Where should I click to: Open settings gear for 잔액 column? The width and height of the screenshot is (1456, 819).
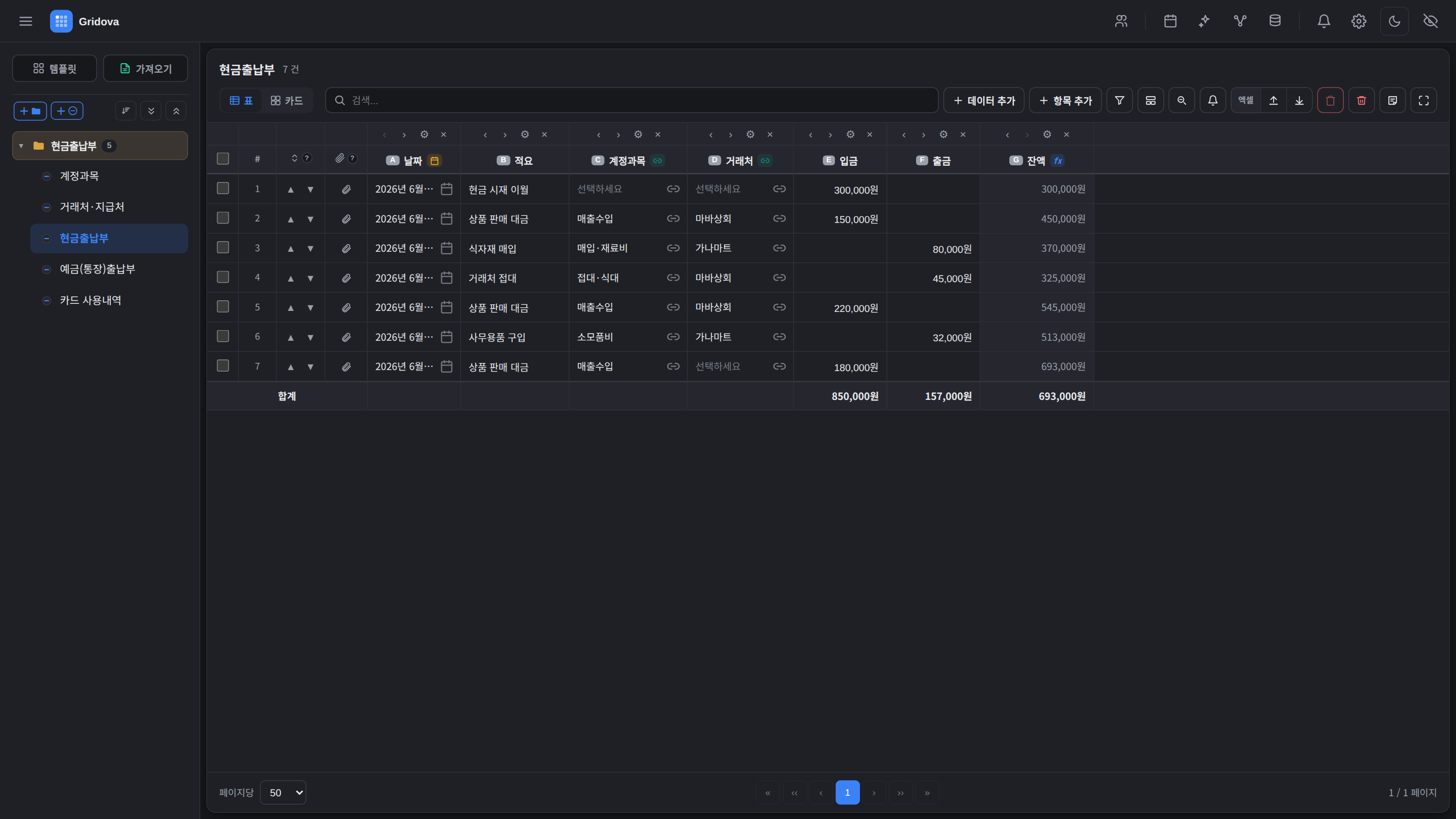pyautogui.click(x=1047, y=134)
